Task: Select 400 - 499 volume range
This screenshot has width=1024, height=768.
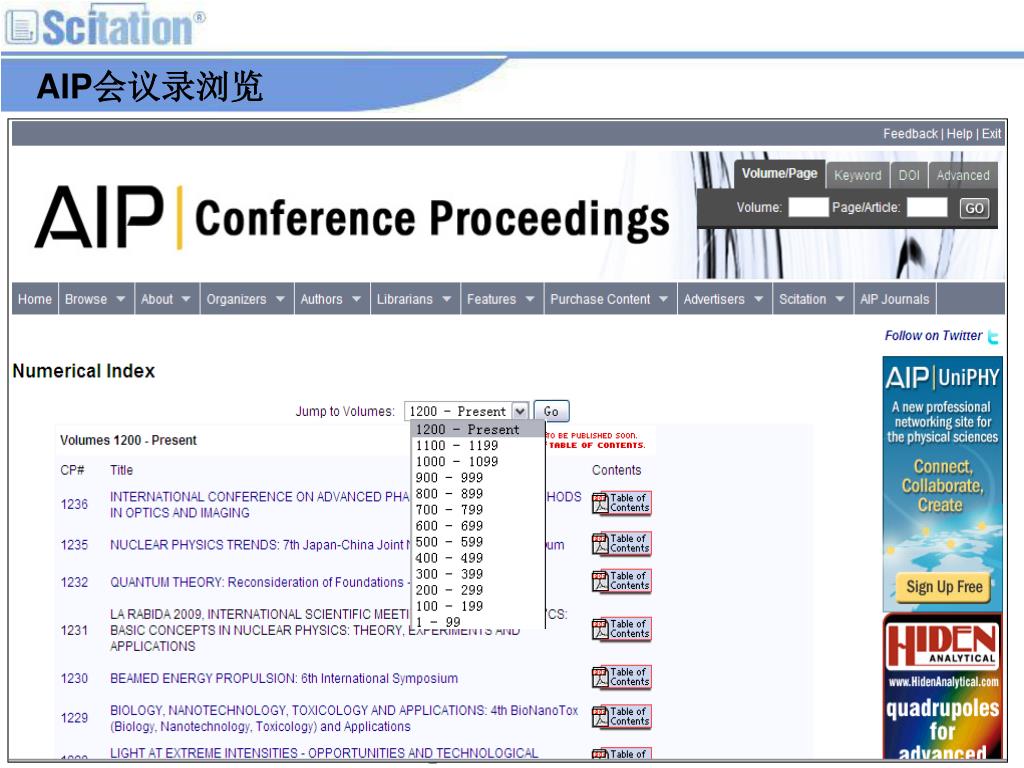Action: [x=478, y=558]
